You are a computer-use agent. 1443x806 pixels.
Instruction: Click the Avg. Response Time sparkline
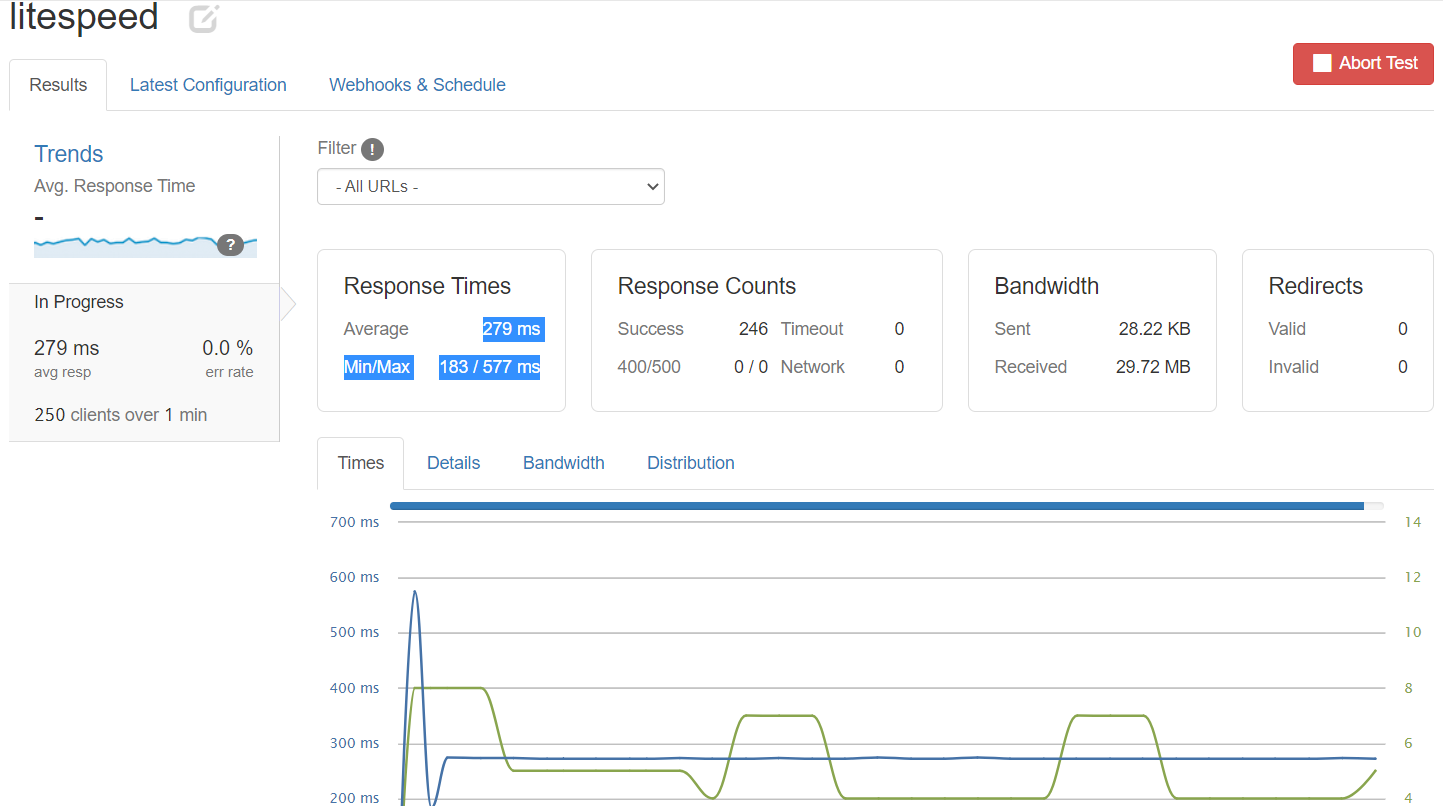[x=120, y=244]
